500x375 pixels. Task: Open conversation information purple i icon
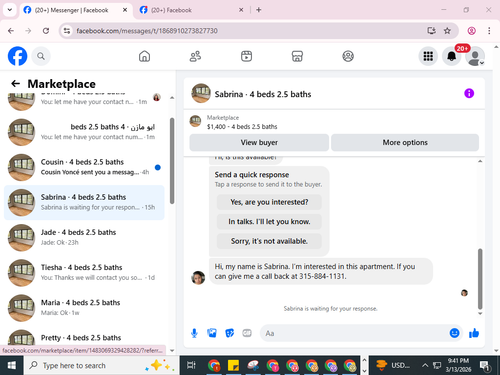pyautogui.click(x=469, y=93)
